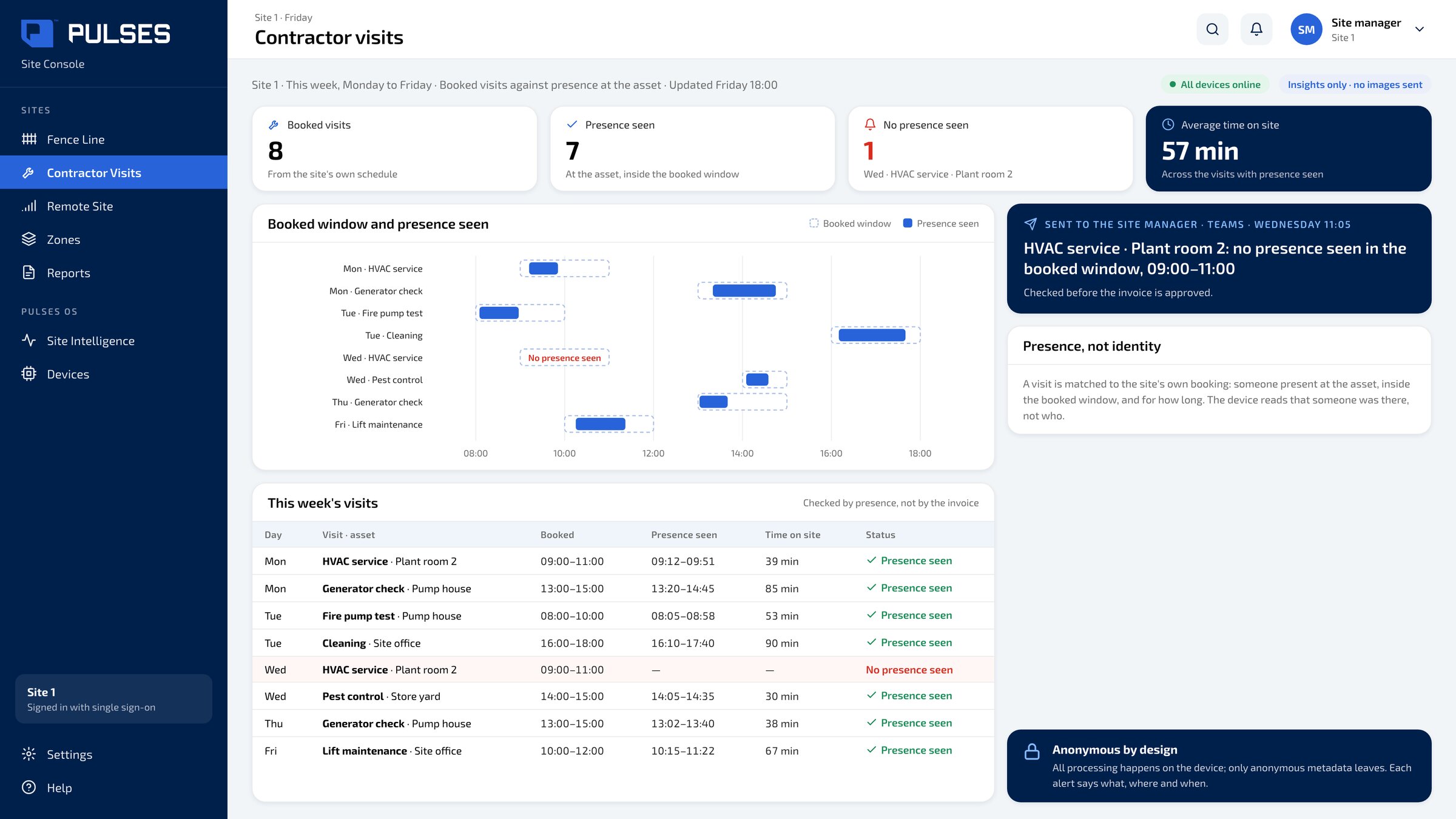Click the Insights only no images sent badge
This screenshot has width=1456, height=819.
pos(1355,84)
